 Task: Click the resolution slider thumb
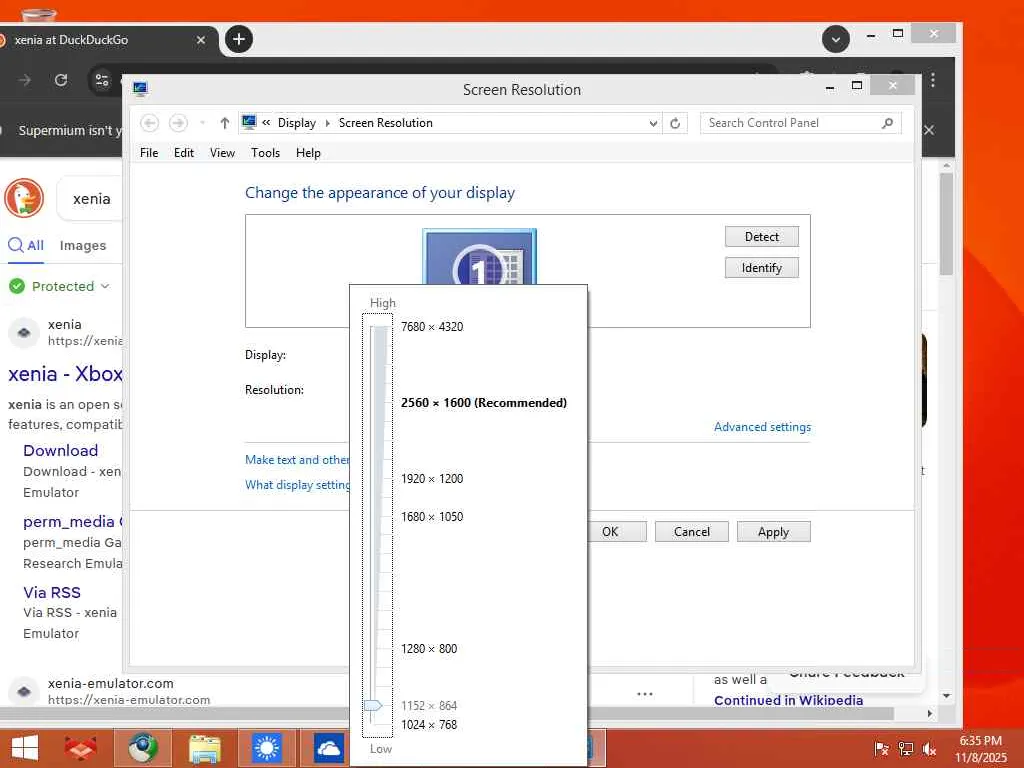tap(373, 705)
